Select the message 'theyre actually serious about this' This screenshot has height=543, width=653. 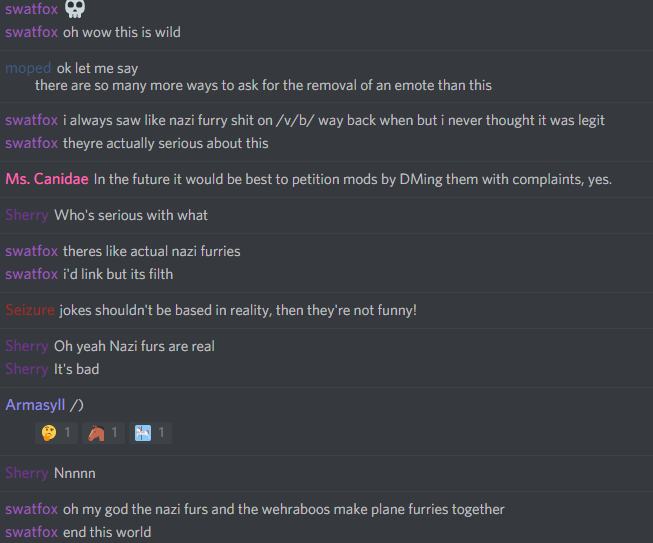pyautogui.click(x=165, y=143)
